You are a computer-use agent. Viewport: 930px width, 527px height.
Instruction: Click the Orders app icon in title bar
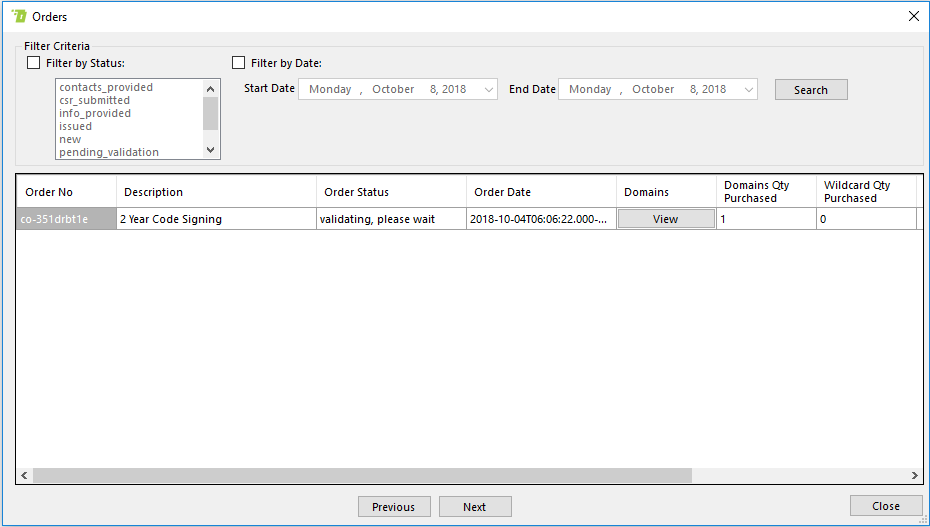coord(18,16)
